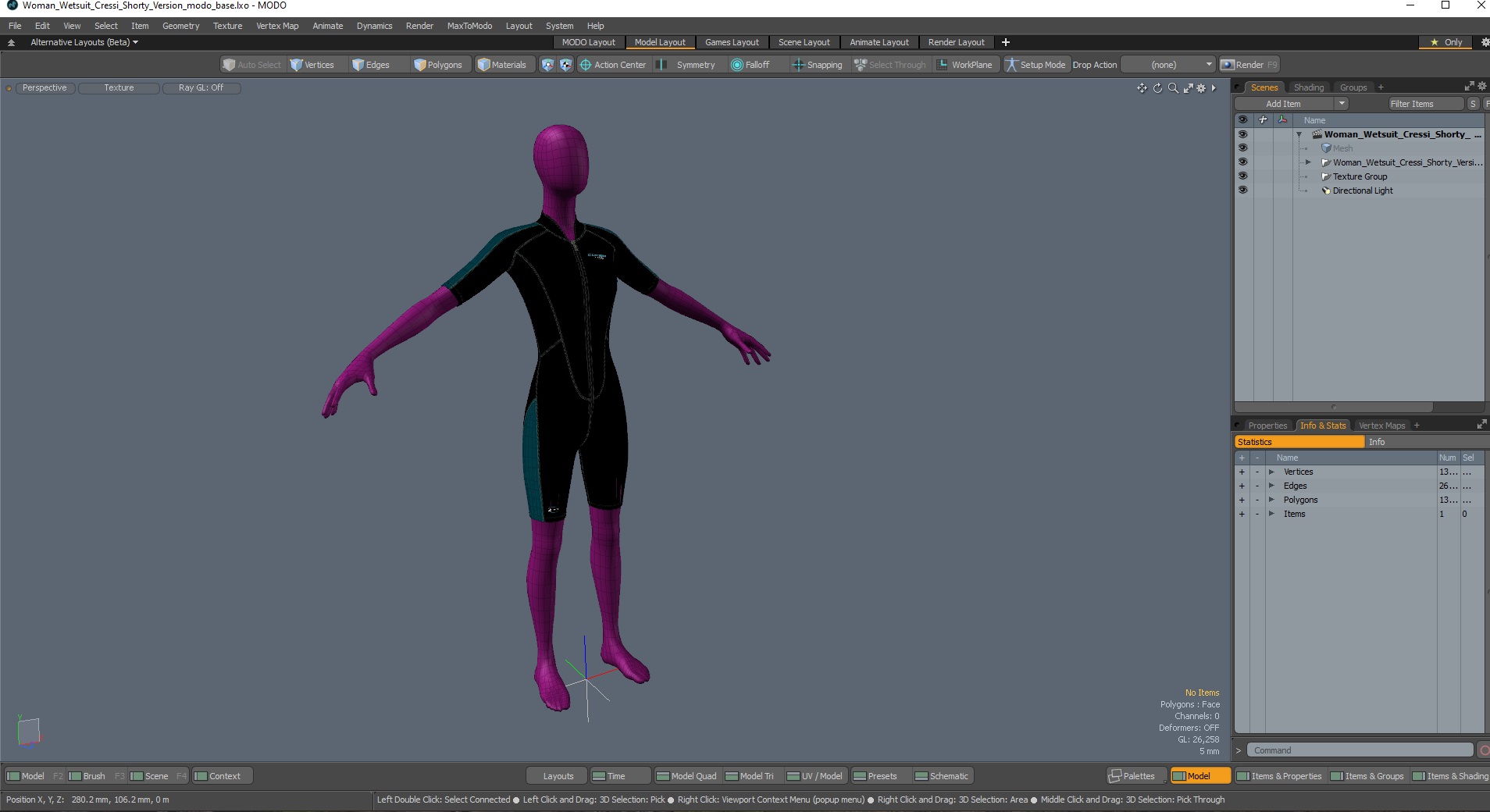
Task: Click the axis column header icon in item list
Action: 1282,119
